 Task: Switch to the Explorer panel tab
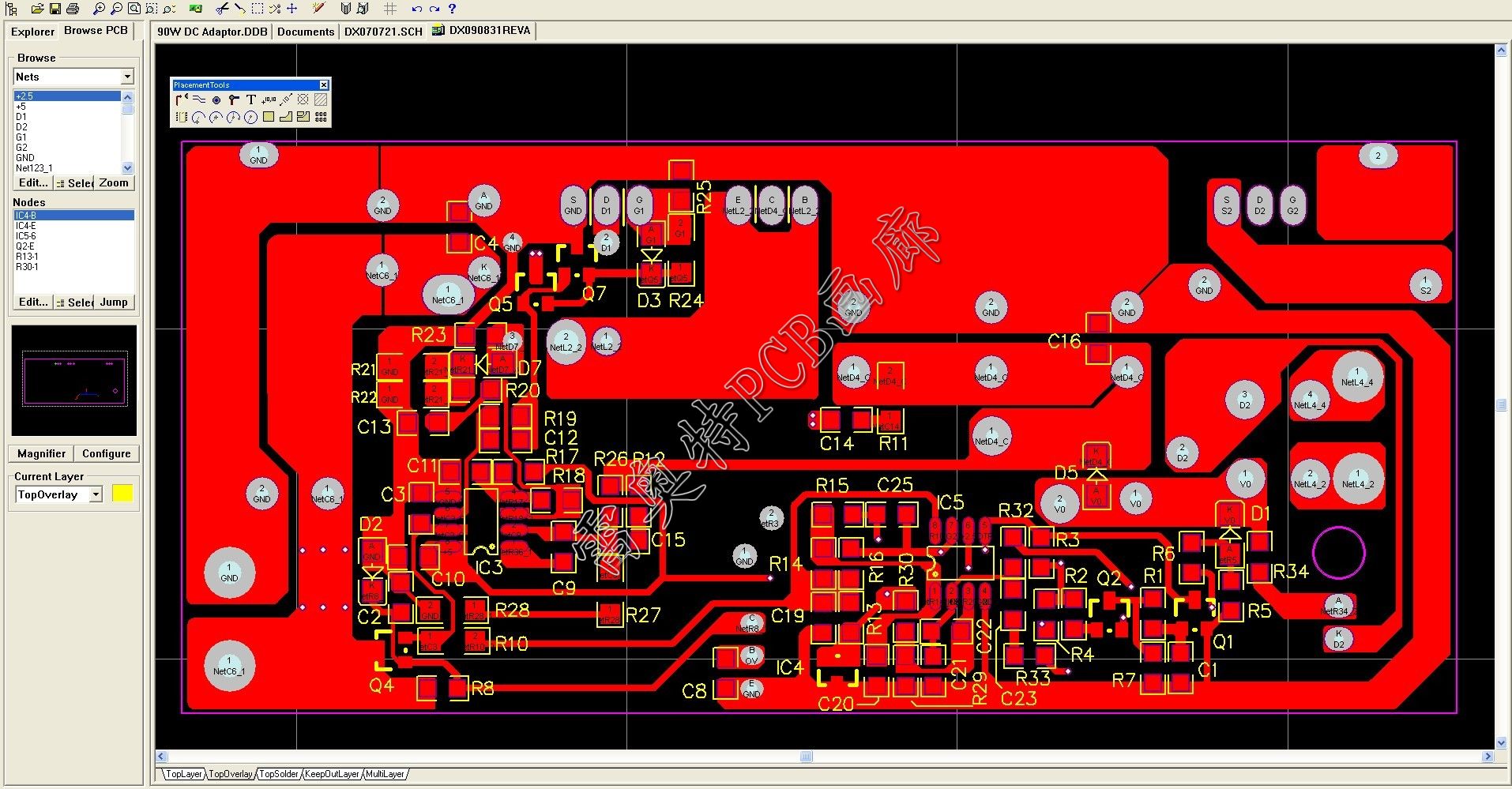[x=32, y=32]
